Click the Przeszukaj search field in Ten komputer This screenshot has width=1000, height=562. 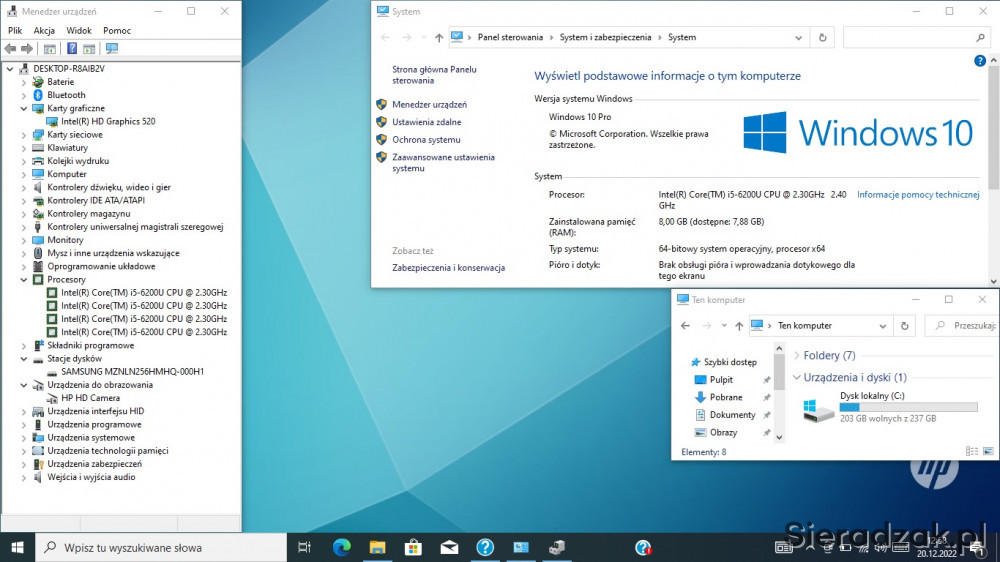(x=962, y=326)
